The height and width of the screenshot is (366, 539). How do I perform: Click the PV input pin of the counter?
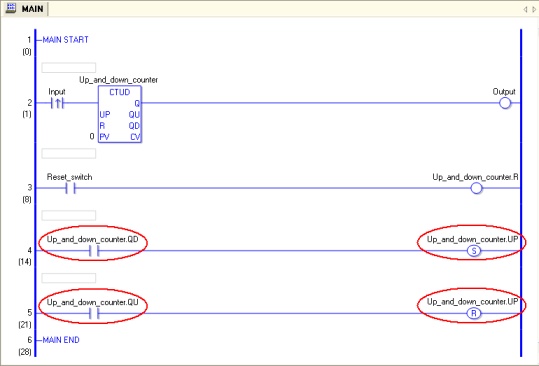104,137
